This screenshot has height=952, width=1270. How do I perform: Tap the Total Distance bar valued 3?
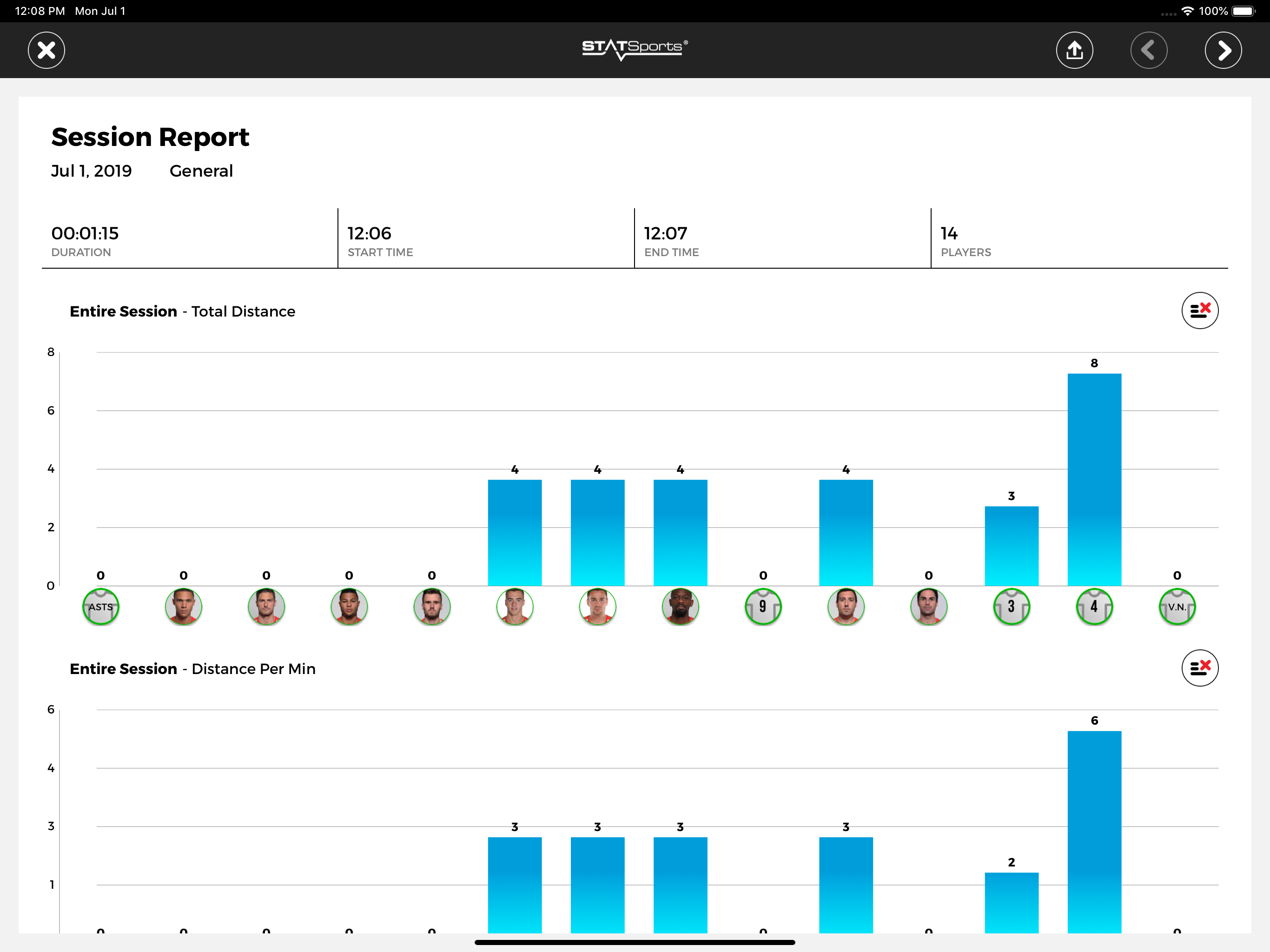coord(1012,546)
